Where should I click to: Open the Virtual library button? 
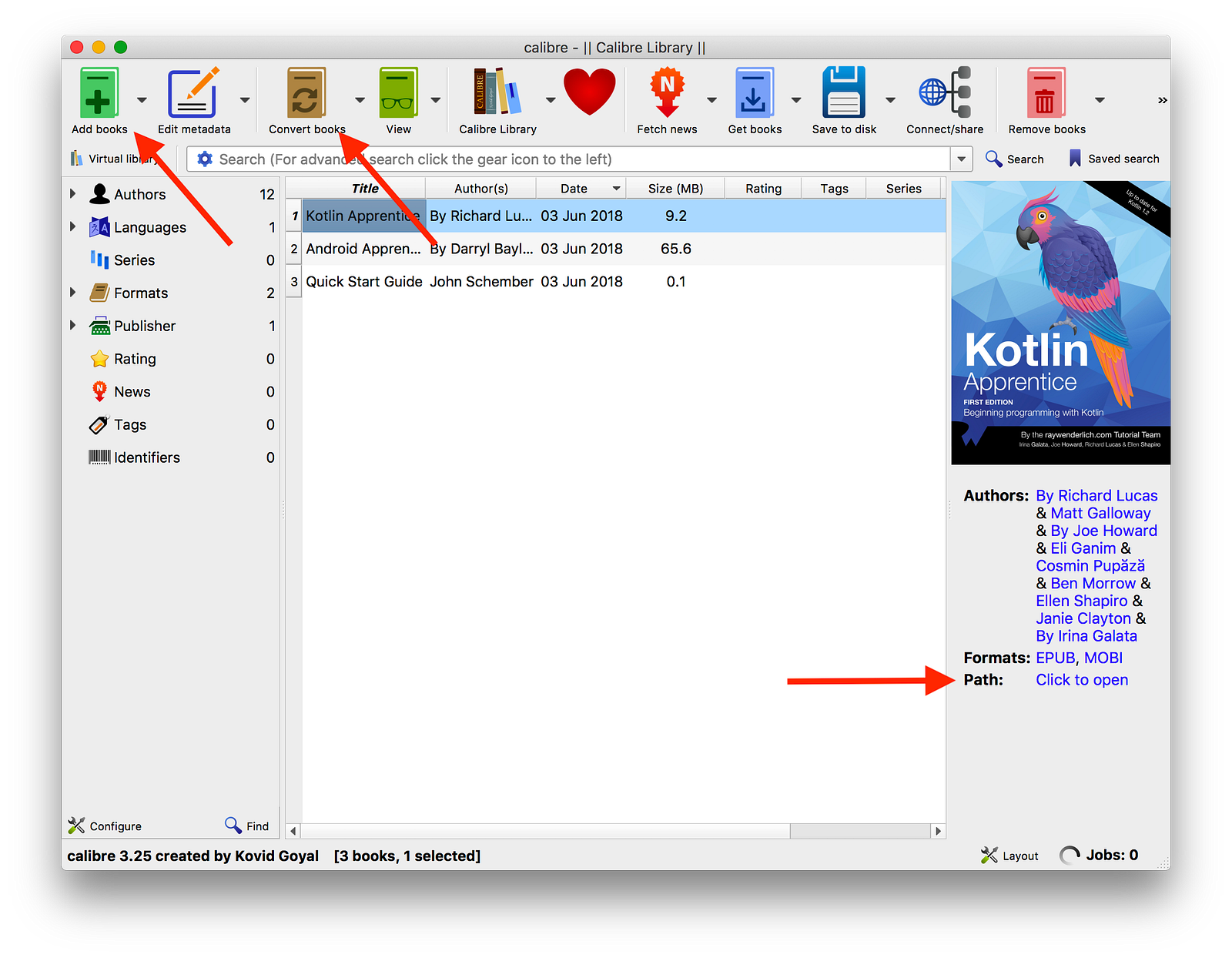coord(115,159)
